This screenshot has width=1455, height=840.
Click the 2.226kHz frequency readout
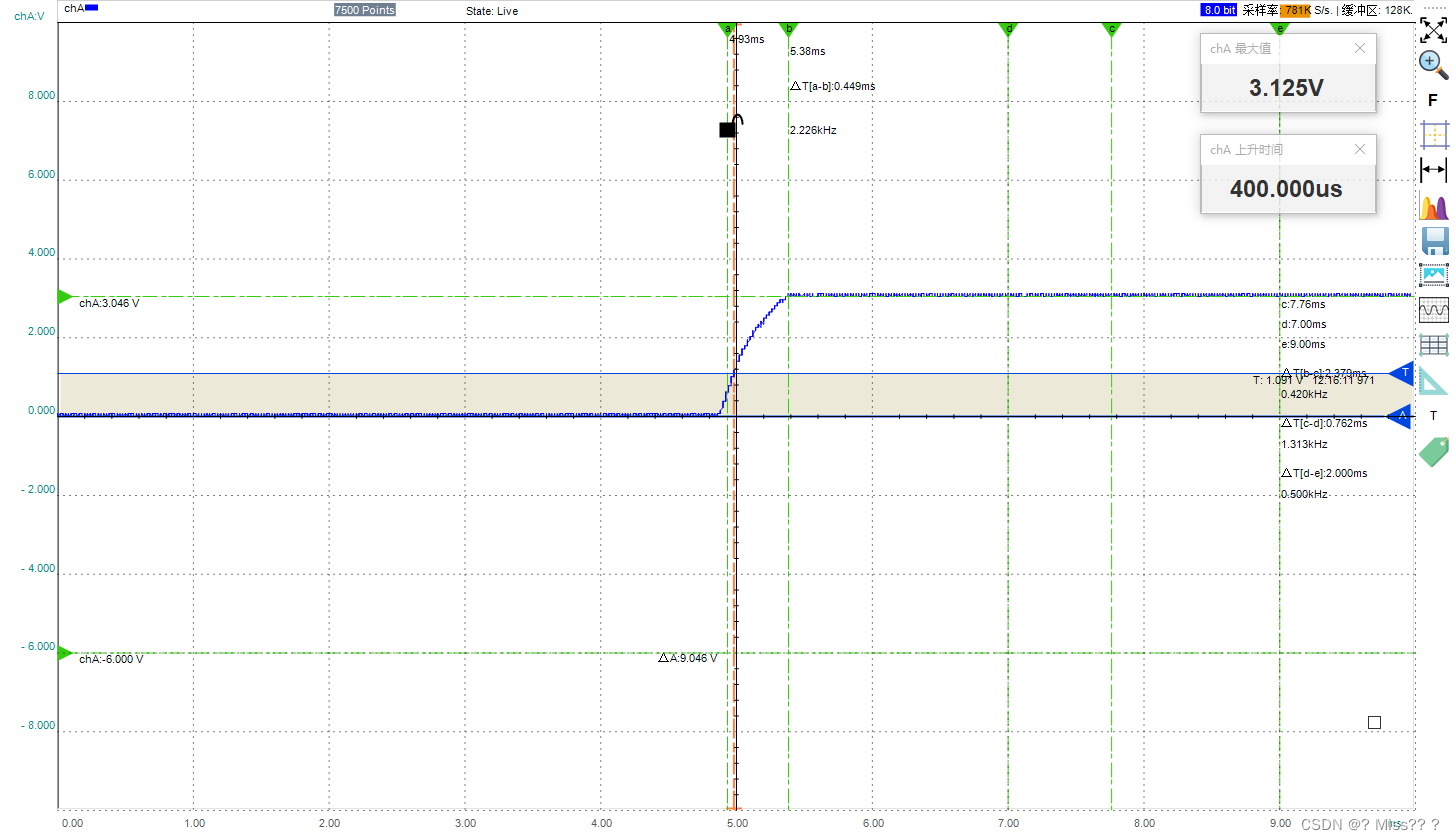[813, 130]
